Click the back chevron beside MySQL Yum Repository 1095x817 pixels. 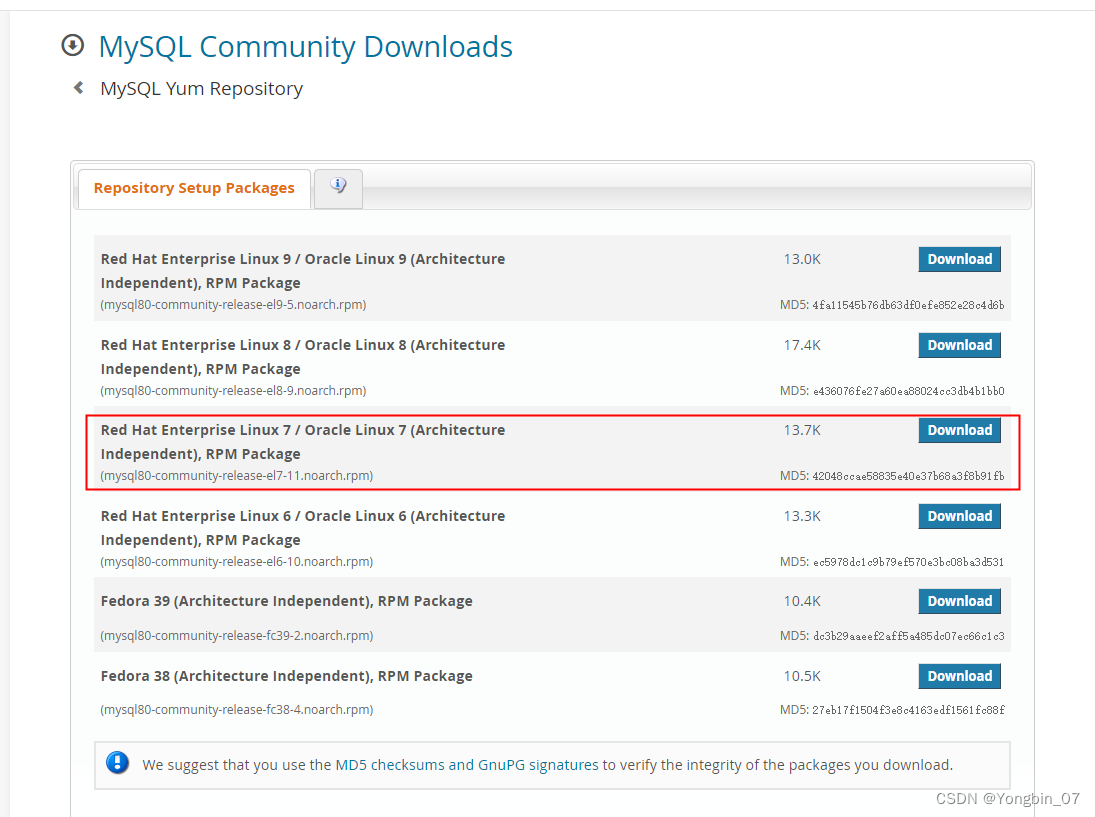point(79,87)
